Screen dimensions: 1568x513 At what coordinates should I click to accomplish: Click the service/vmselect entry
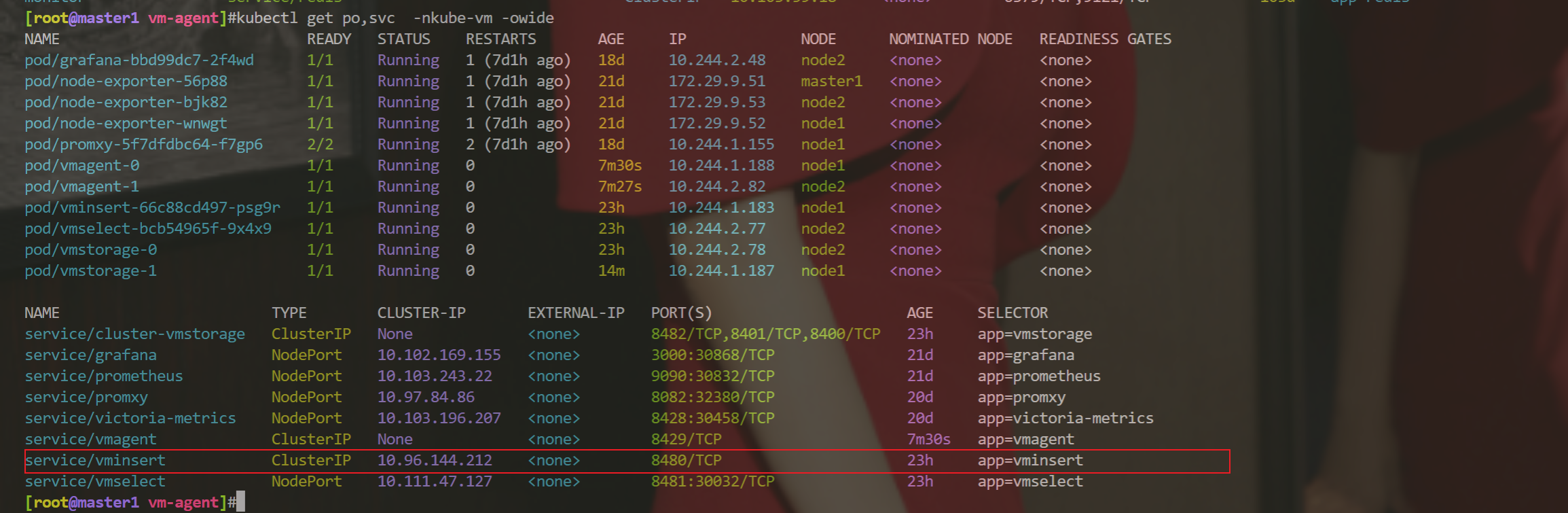tap(95, 482)
